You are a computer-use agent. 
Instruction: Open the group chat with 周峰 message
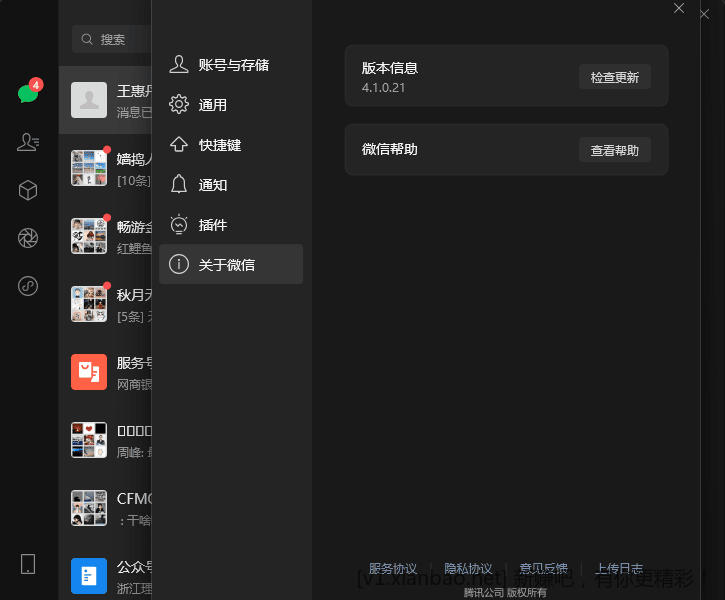(105, 440)
